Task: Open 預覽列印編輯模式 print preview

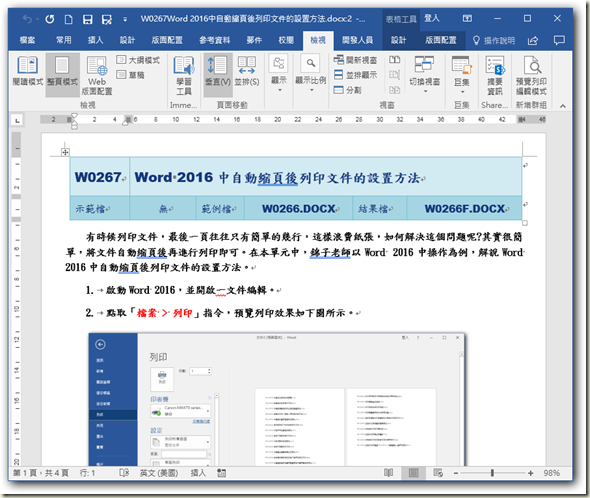Action: [531, 75]
